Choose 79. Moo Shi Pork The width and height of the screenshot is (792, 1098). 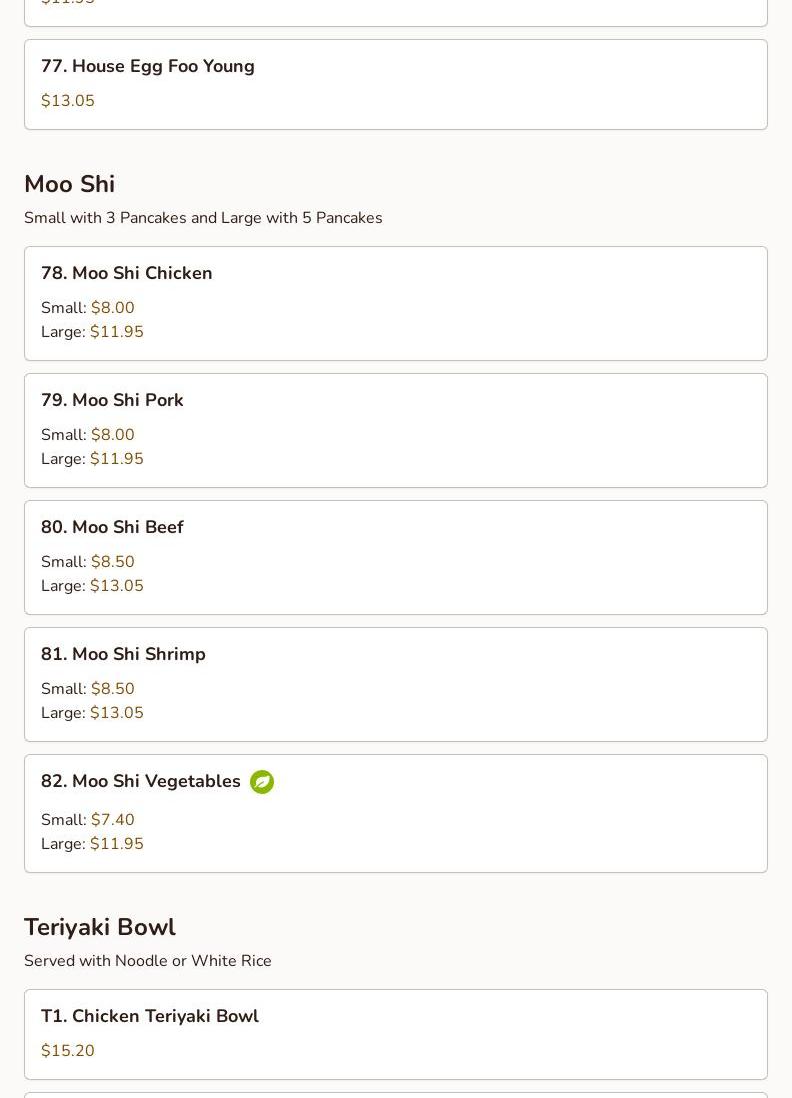pyautogui.click(x=112, y=400)
